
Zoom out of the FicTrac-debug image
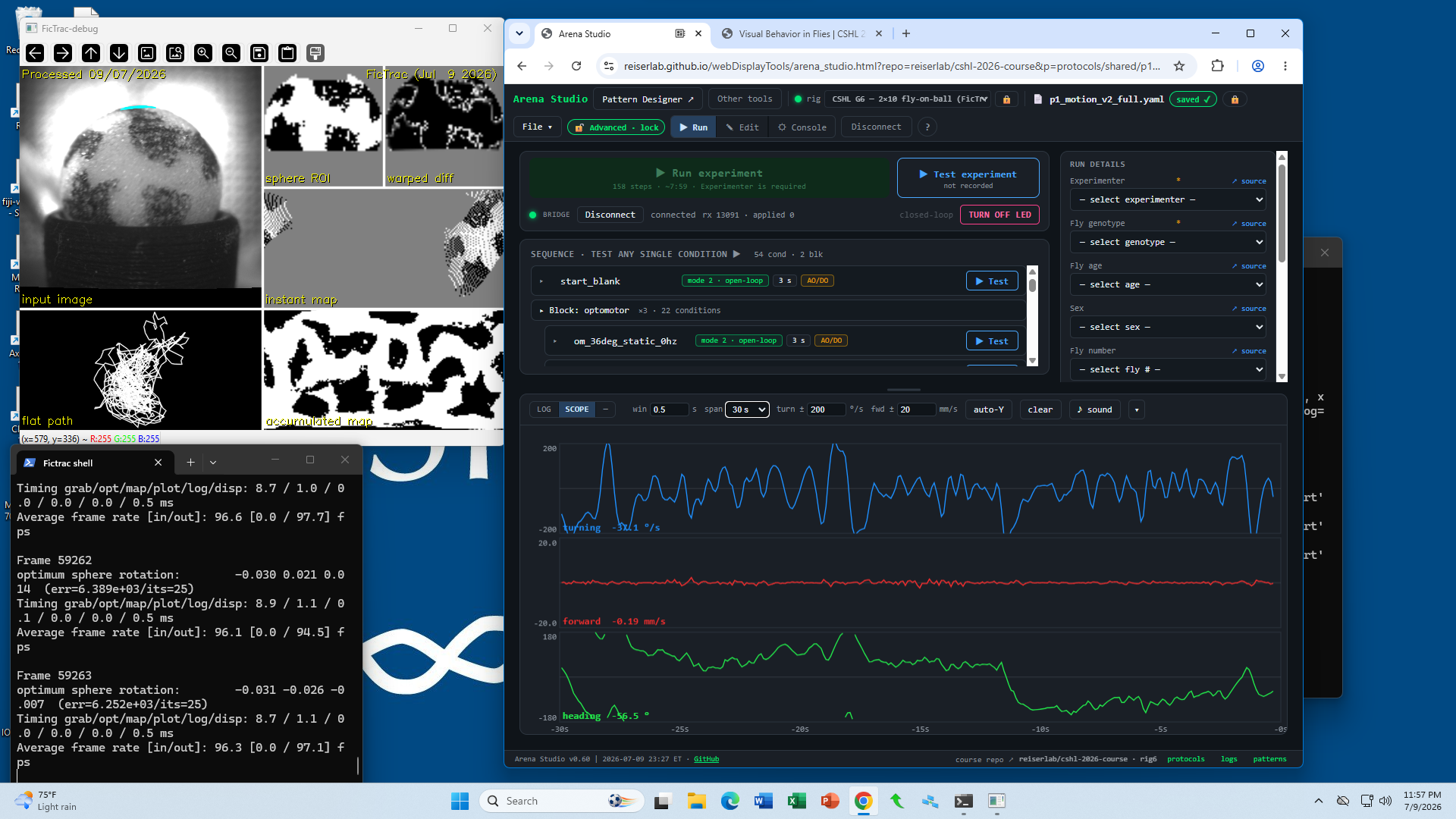coord(231,52)
